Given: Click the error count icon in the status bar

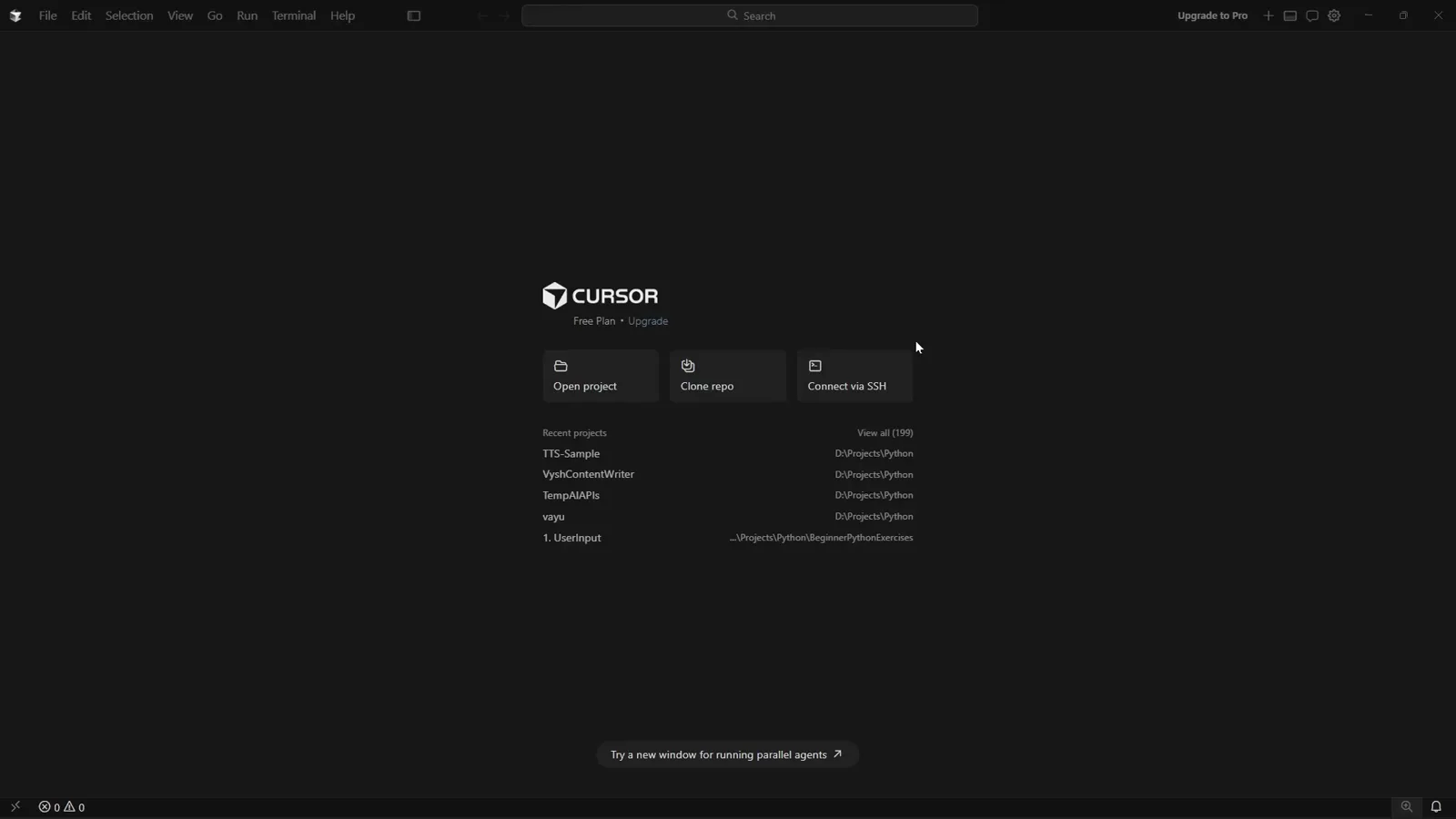Looking at the screenshot, I should [45, 807].
